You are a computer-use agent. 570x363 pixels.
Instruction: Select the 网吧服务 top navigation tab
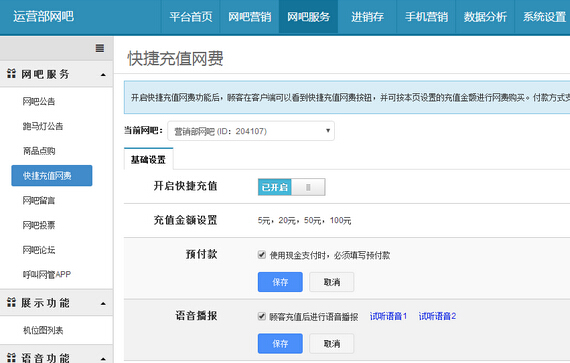click(x=308, y=17)
